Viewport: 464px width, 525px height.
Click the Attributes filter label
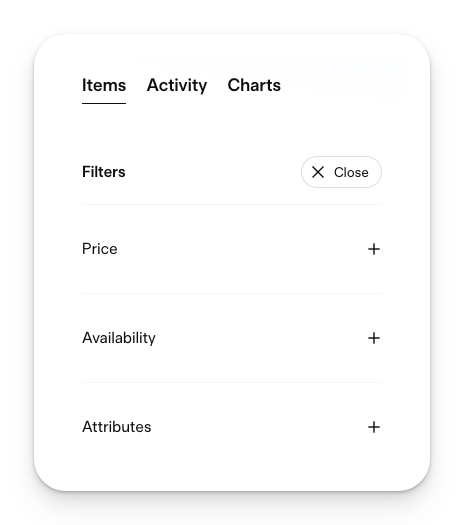(117, 427)
